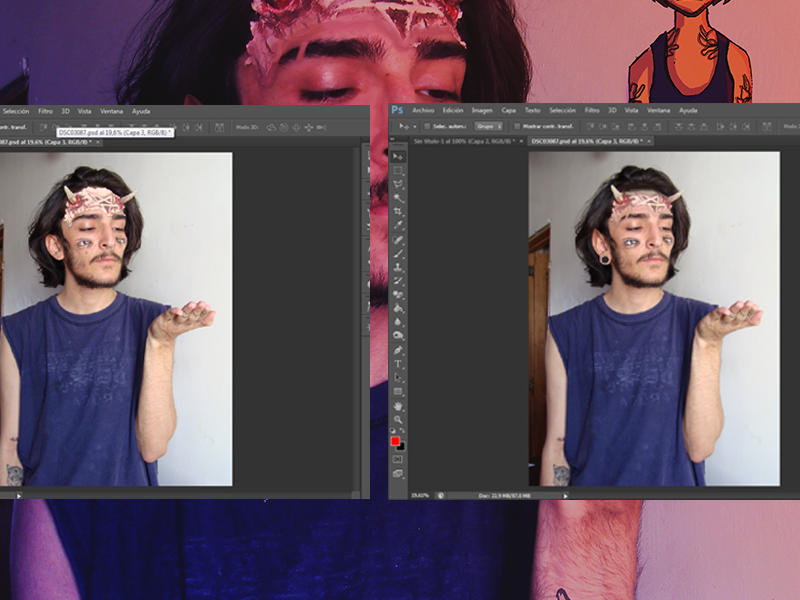Select the Eyedropper tool
The height and width of the screenshot is (600, 800).
(398, 225)
